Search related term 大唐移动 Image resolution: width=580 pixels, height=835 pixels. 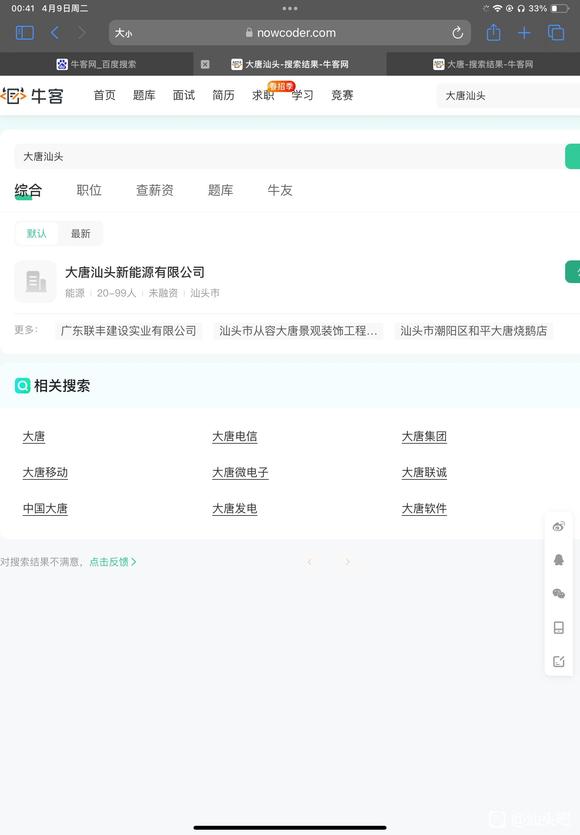point(45,472)
